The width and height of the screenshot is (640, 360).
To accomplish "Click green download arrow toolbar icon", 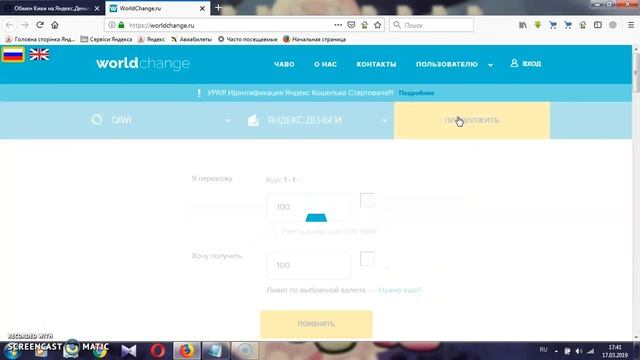I will pos(538,25).
